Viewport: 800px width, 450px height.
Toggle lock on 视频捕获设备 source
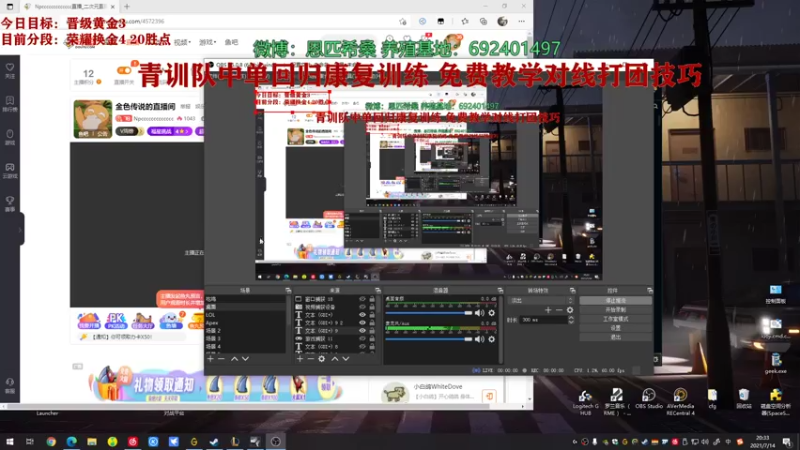(372, 307)
